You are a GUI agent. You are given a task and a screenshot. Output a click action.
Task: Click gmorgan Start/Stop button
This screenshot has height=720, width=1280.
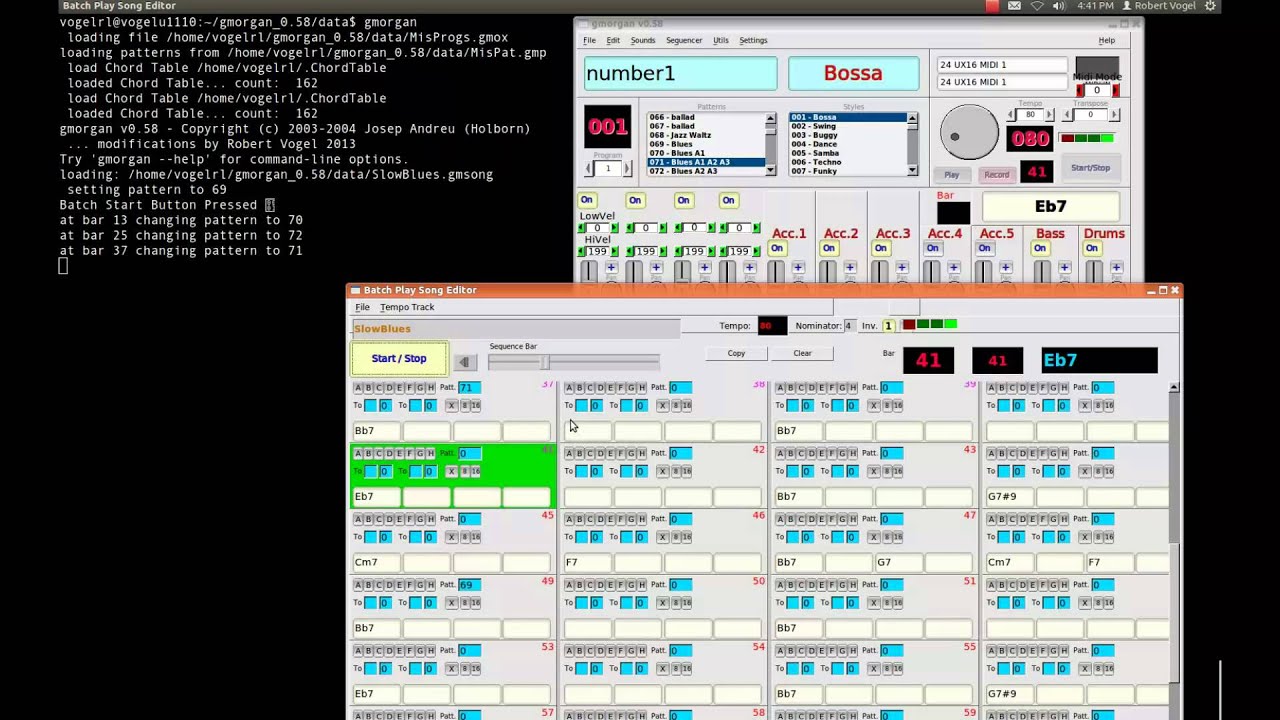point(1090,168)
